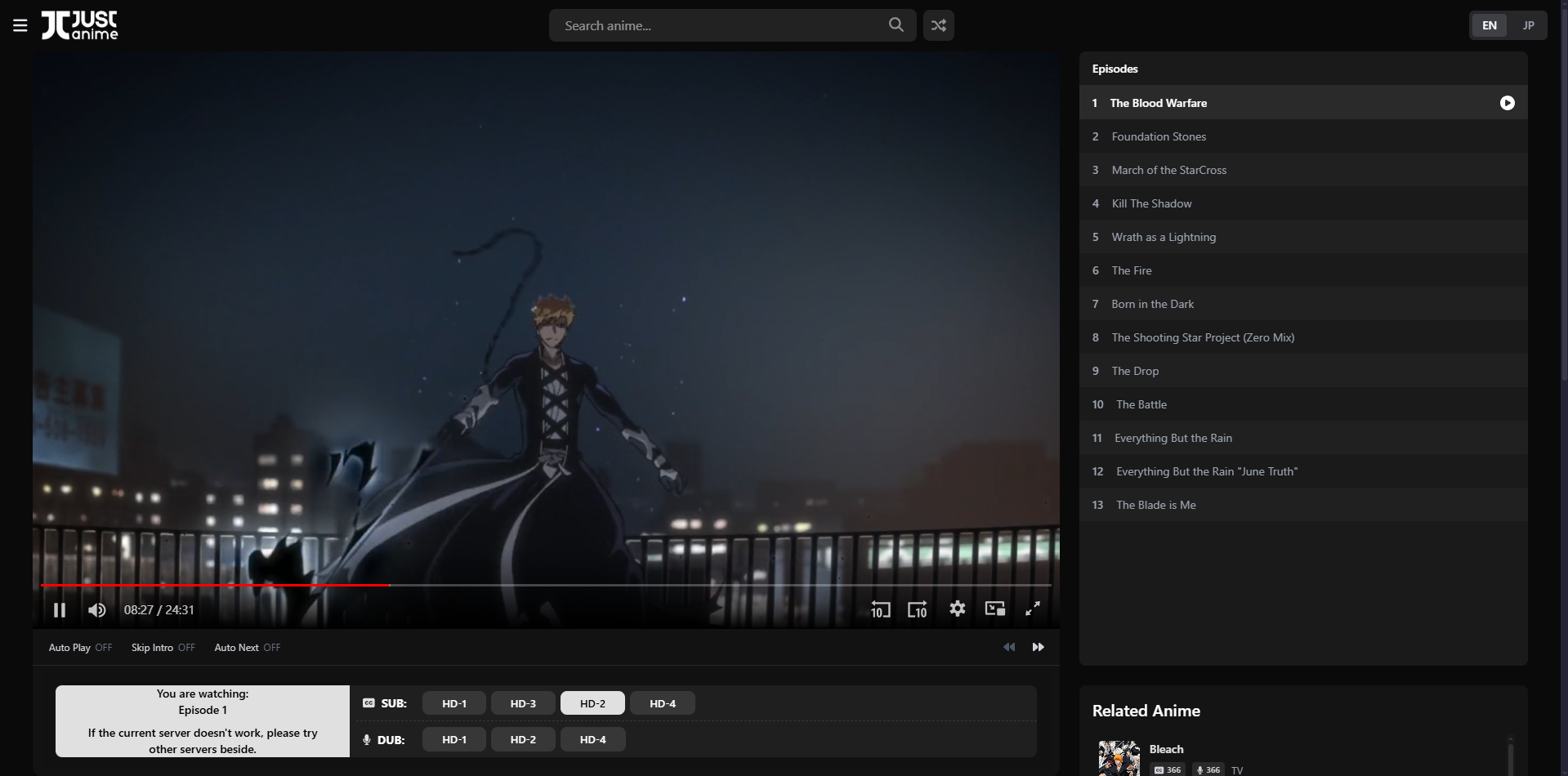Viewport: 1568px width, 776px height.
Task: Click the random anime shuffle icon
Action: click(938, 25)
